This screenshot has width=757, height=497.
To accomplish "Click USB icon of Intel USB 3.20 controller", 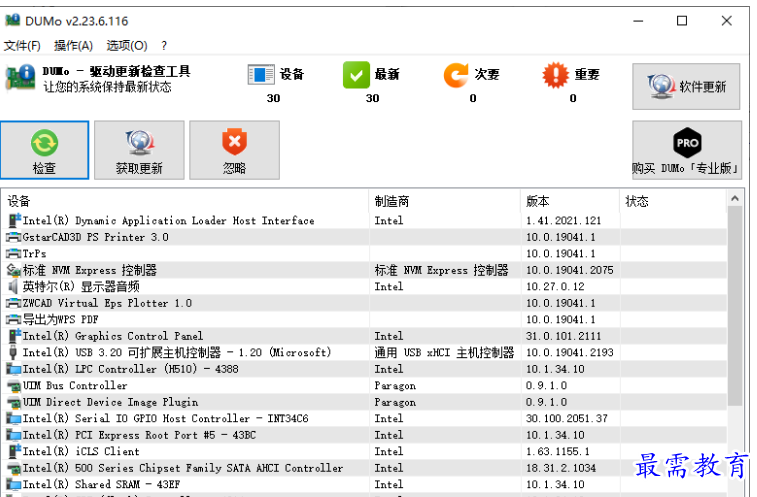I will (x=13, y=353).
